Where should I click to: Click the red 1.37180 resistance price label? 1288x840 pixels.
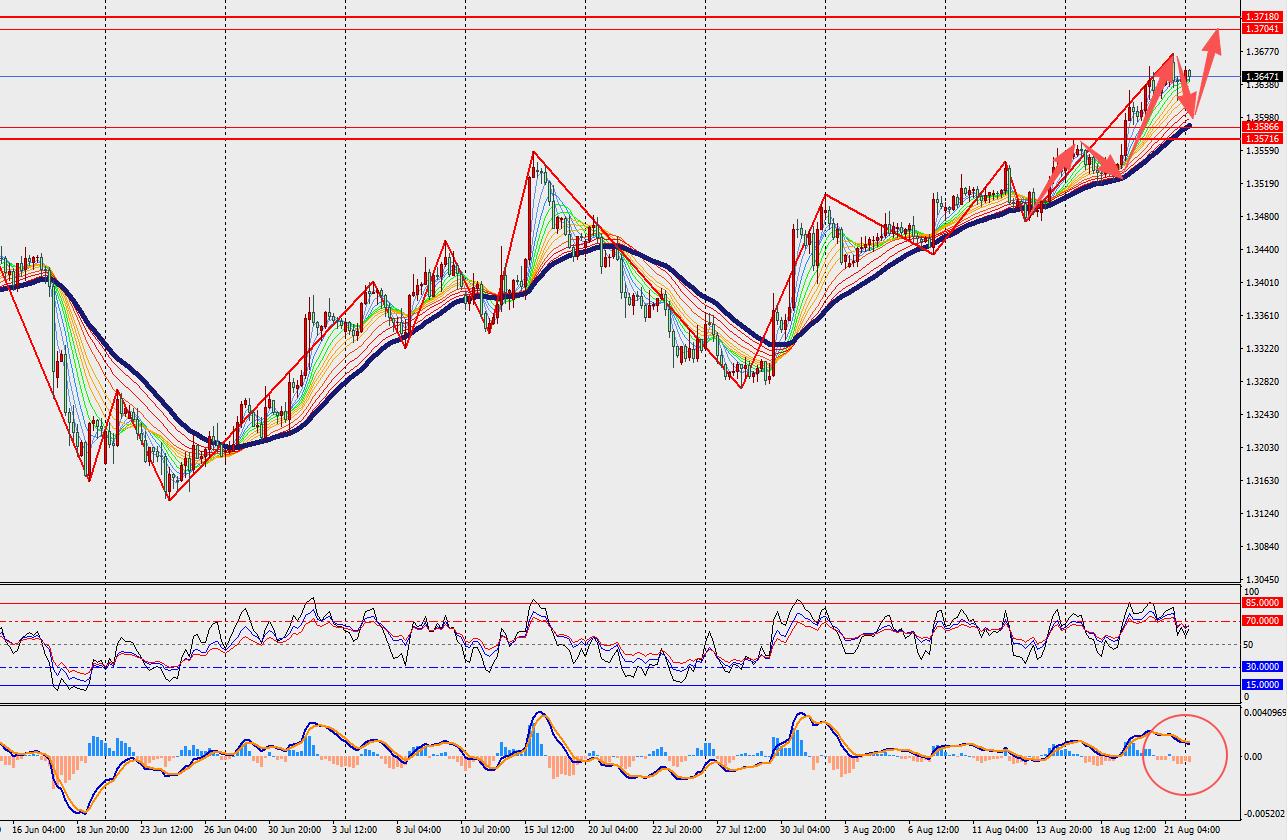tap(1261, 18)
